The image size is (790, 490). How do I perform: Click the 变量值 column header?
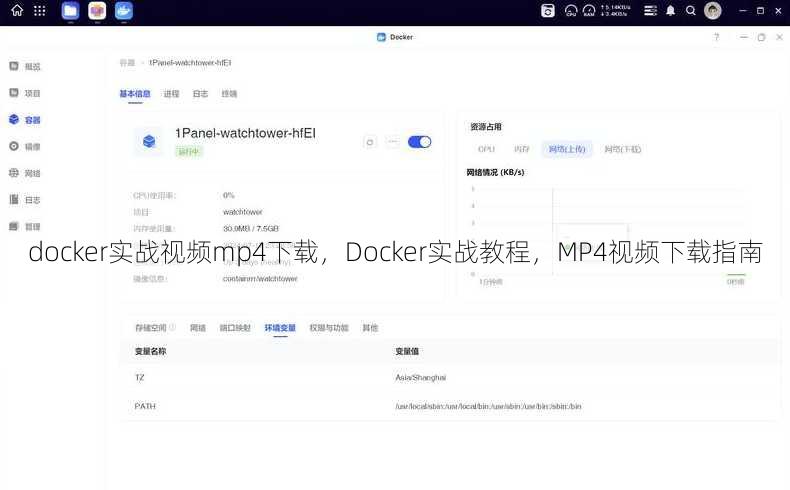click(x=407, y=352)
